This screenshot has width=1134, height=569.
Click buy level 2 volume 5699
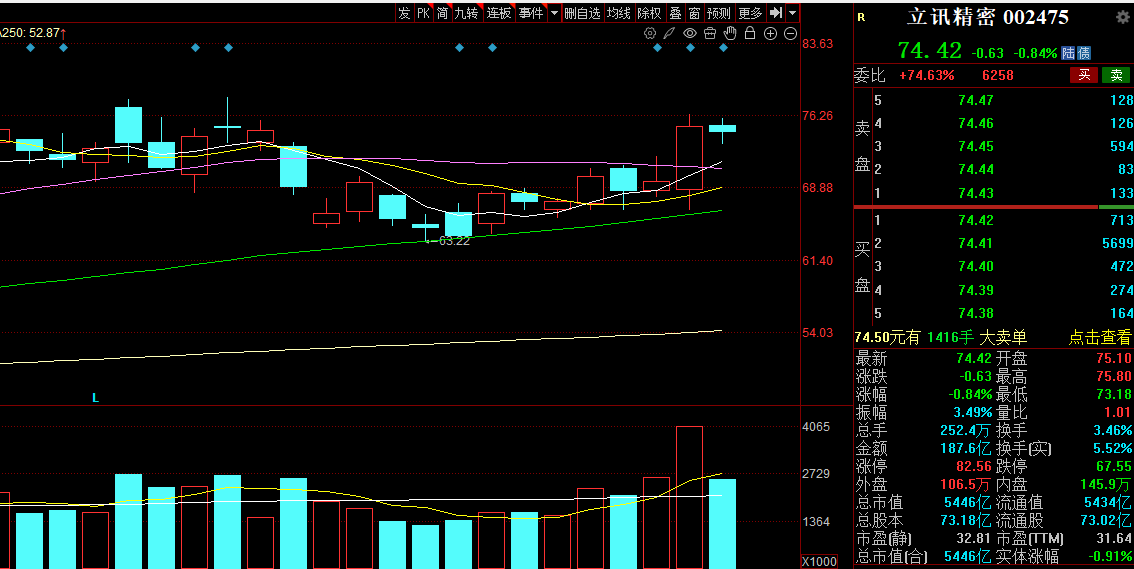click(x=1117, y=244)
